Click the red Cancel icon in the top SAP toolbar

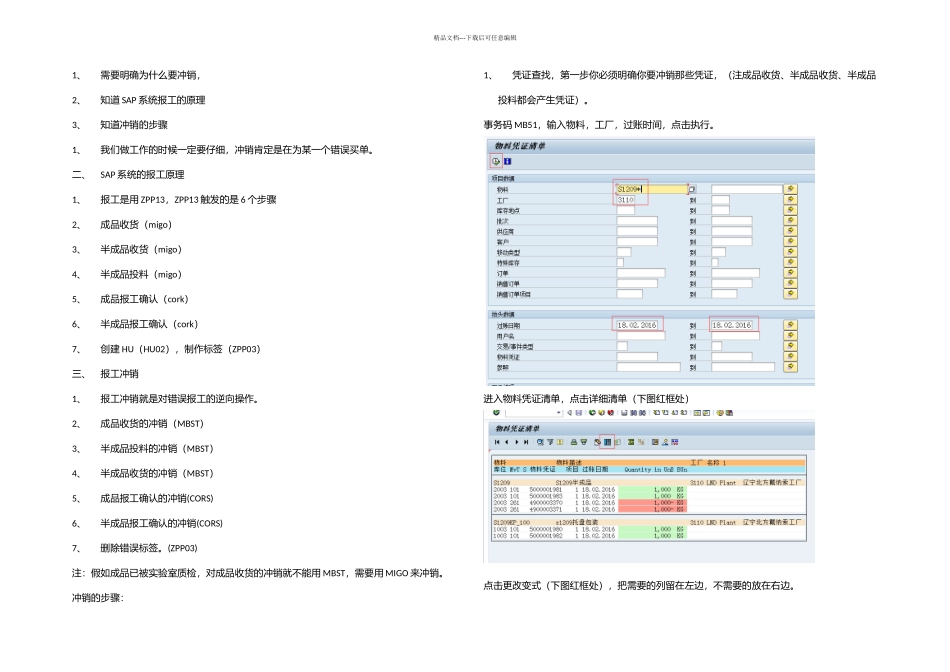(x=611, y=413)
